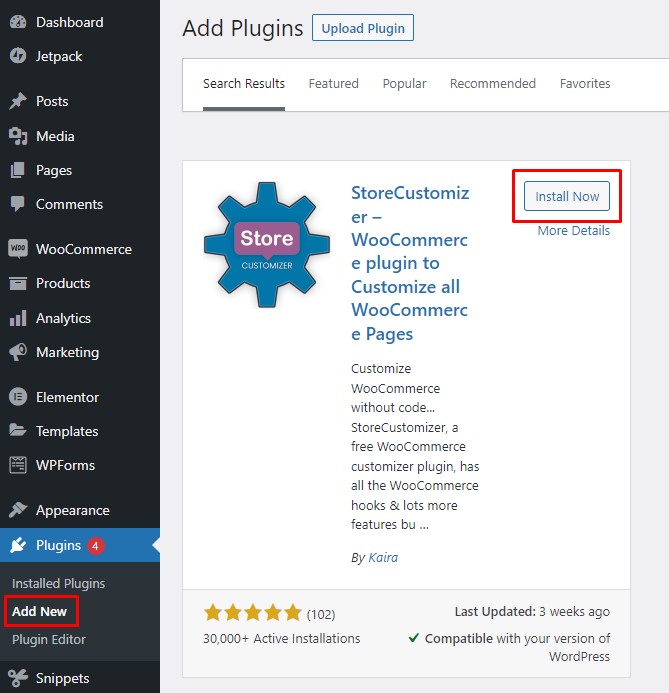Open the Posts menu label

[x=52, y=101]
